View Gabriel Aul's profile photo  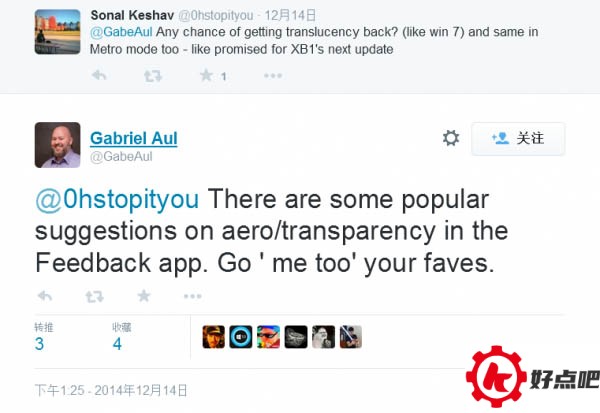coord(57,145)
